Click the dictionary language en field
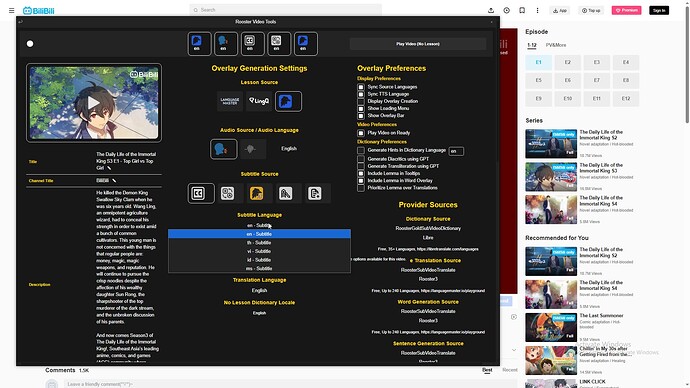Image resolution: width=690 pixels, height=388 pixels. tap(456, 151)
